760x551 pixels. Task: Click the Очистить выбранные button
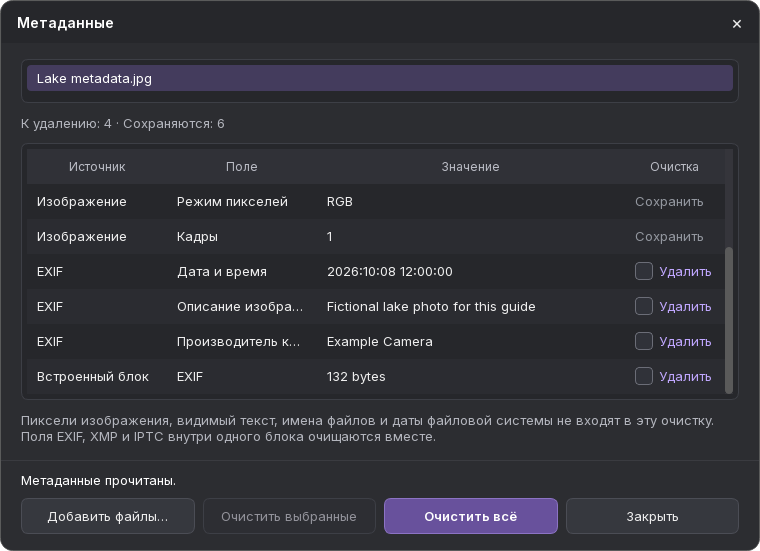[x=289, y=516]
